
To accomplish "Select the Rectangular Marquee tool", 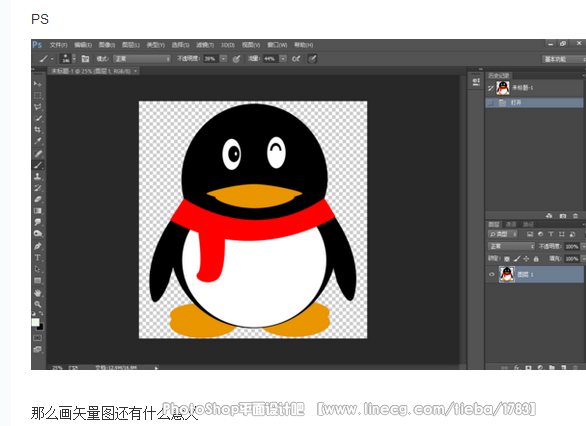I will pos(37,95).
